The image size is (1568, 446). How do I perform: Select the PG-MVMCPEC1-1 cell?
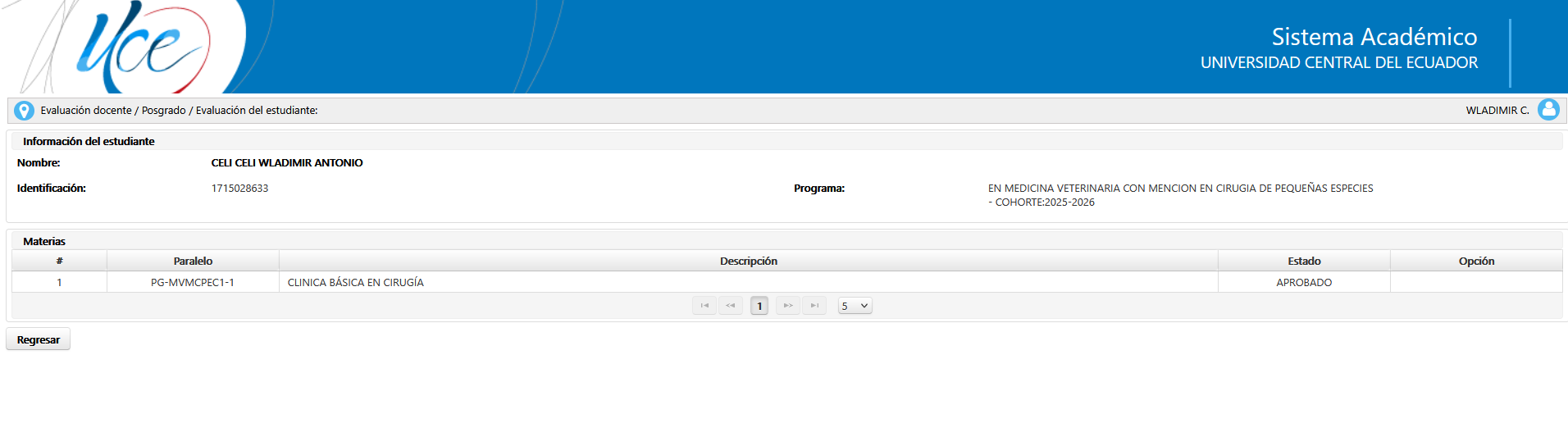pyautogui.click(x=193, y=282)
